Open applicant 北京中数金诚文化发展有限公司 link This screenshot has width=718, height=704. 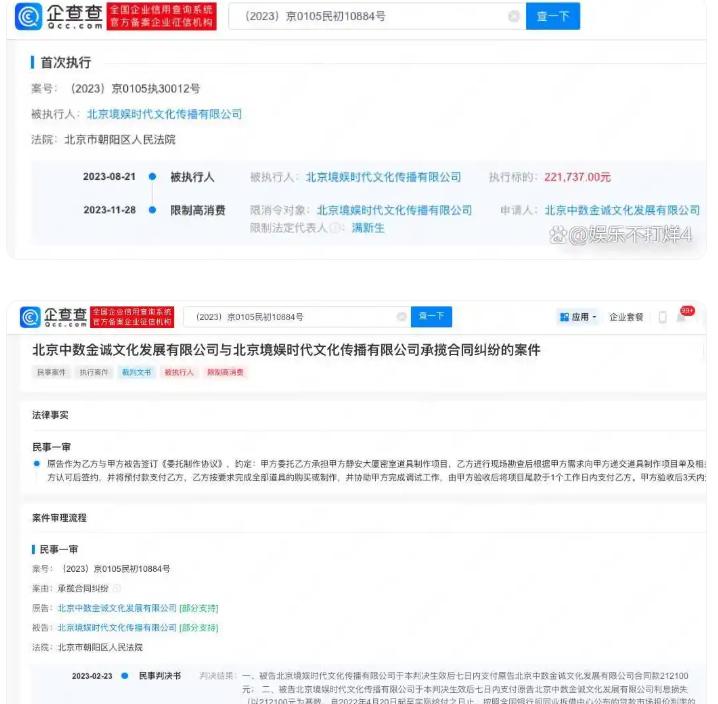pos(622,210)
